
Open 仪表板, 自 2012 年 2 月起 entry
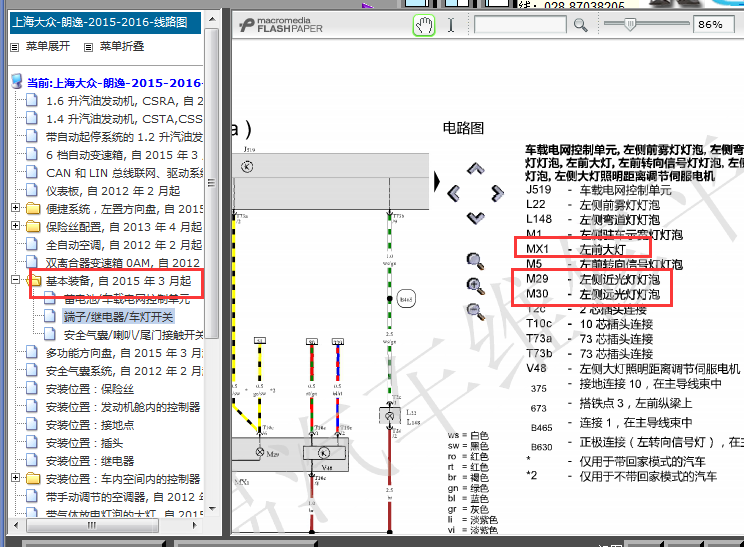click(x=113, y=191)
